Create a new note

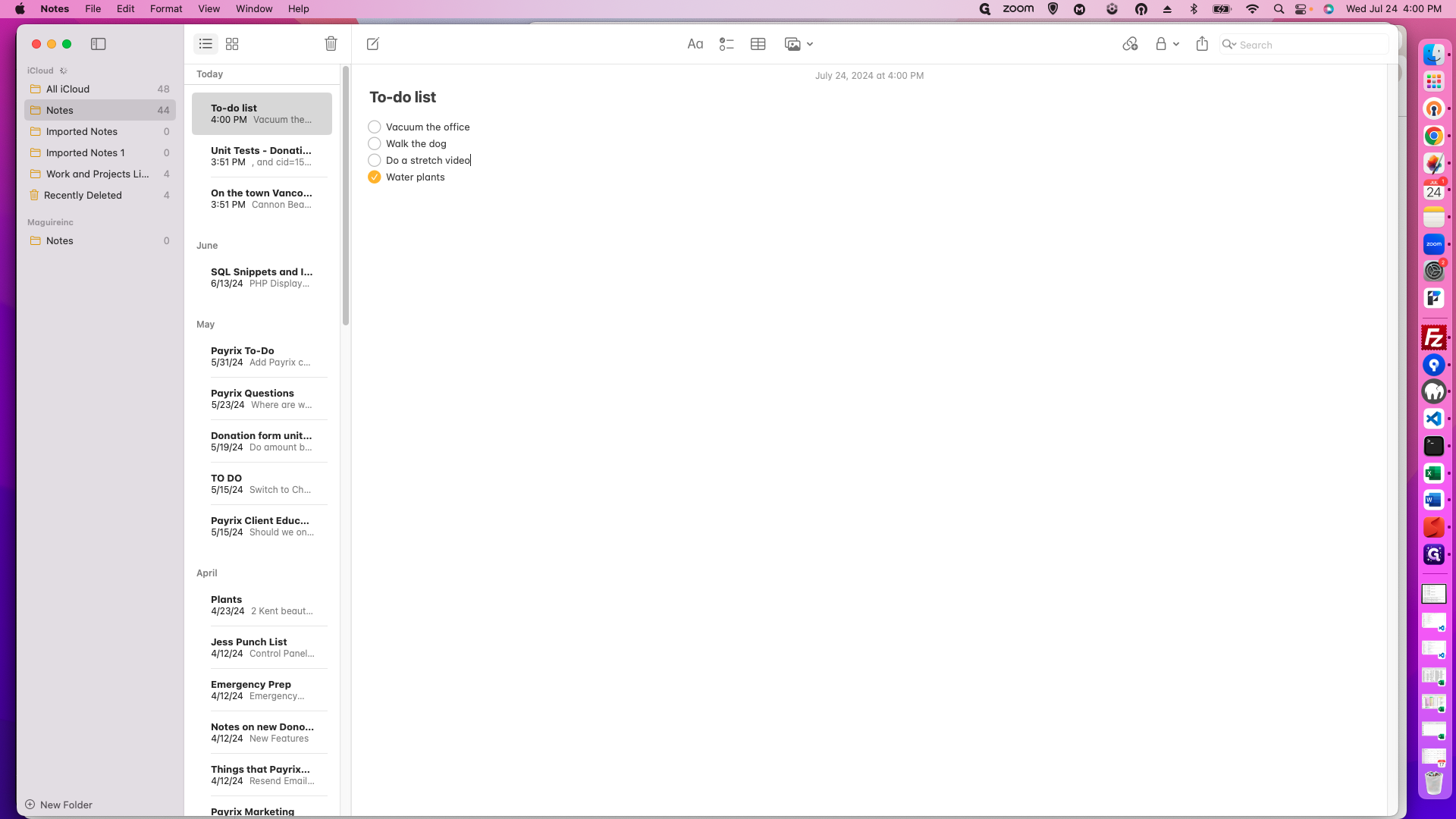372,44
